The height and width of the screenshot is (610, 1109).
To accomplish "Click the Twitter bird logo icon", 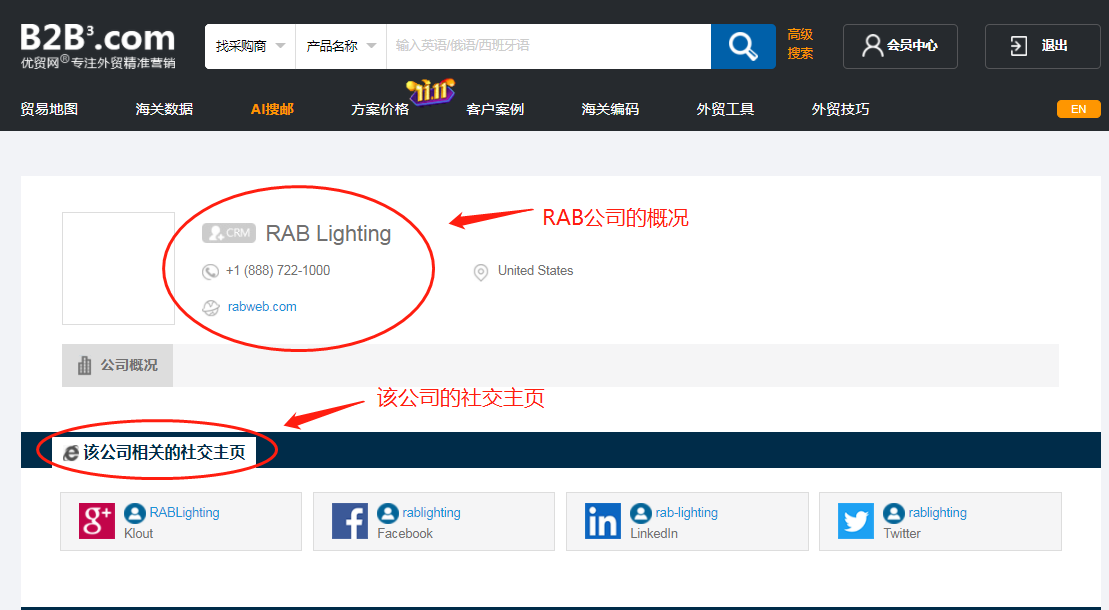I will click(856, 521).
